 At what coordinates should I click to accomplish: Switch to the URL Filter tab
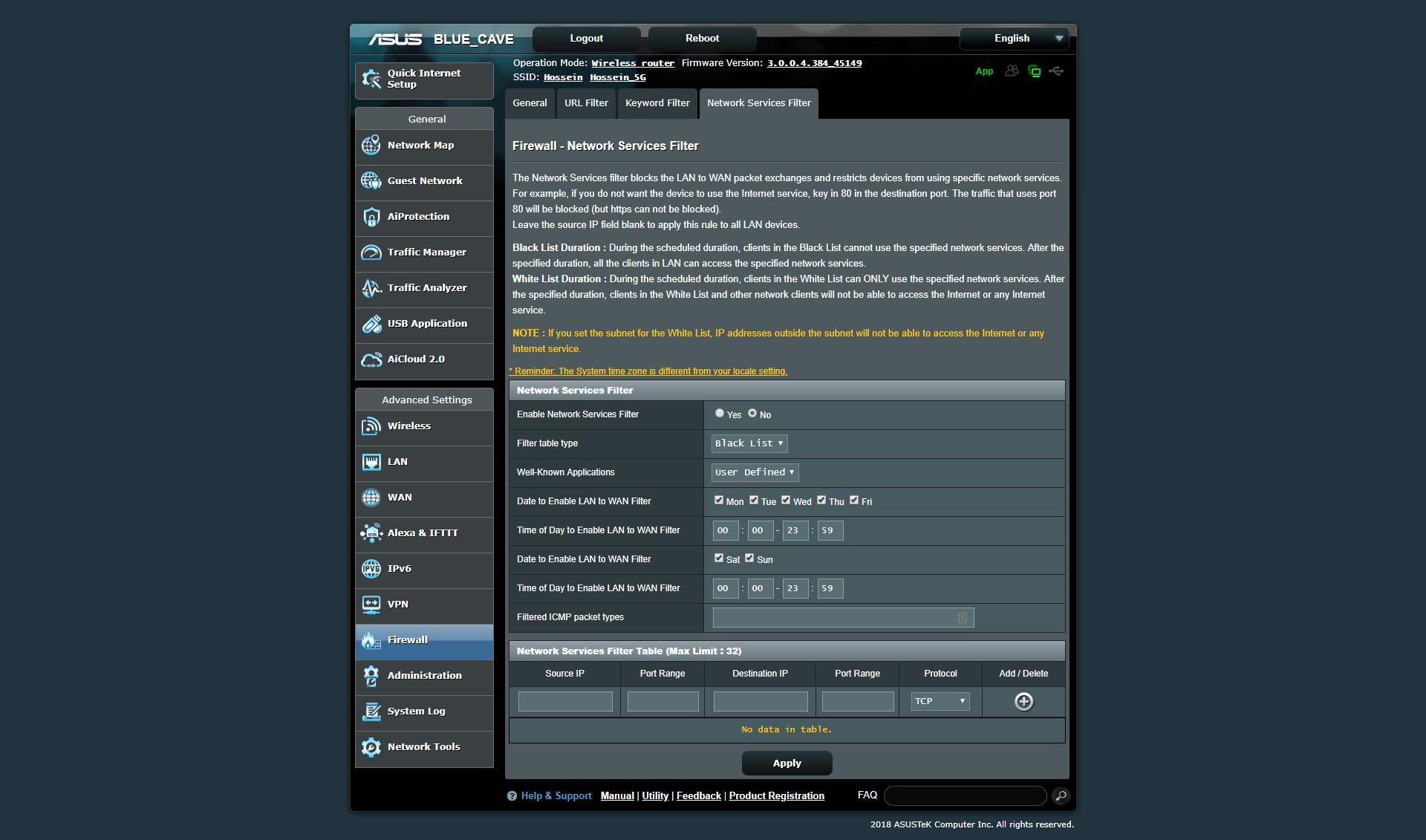(586, 103)
